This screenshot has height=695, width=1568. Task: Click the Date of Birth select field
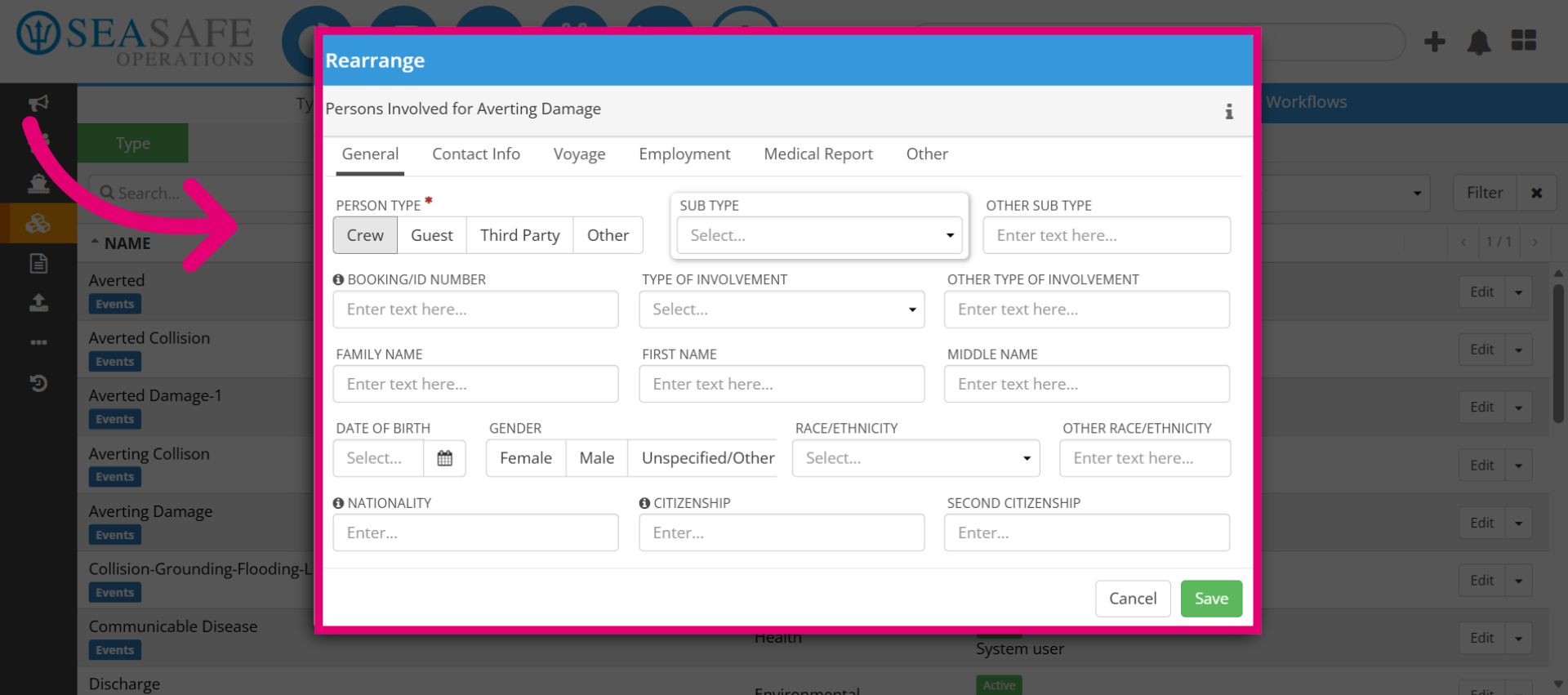click(x=378, y=458)
